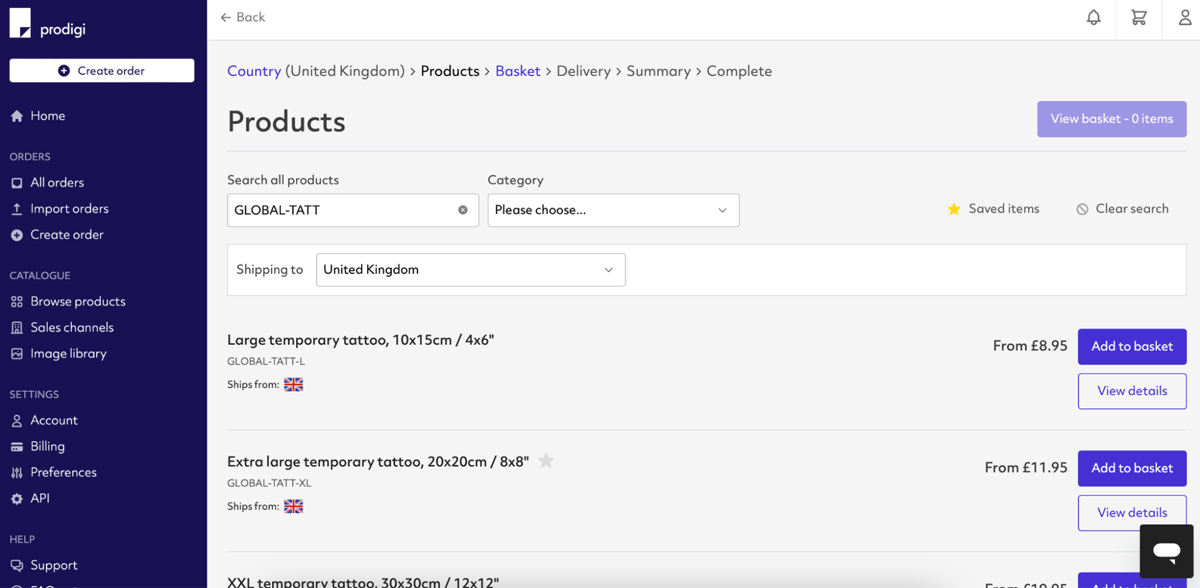
Task: Open the Category dropdown
Action: point(613,210)
